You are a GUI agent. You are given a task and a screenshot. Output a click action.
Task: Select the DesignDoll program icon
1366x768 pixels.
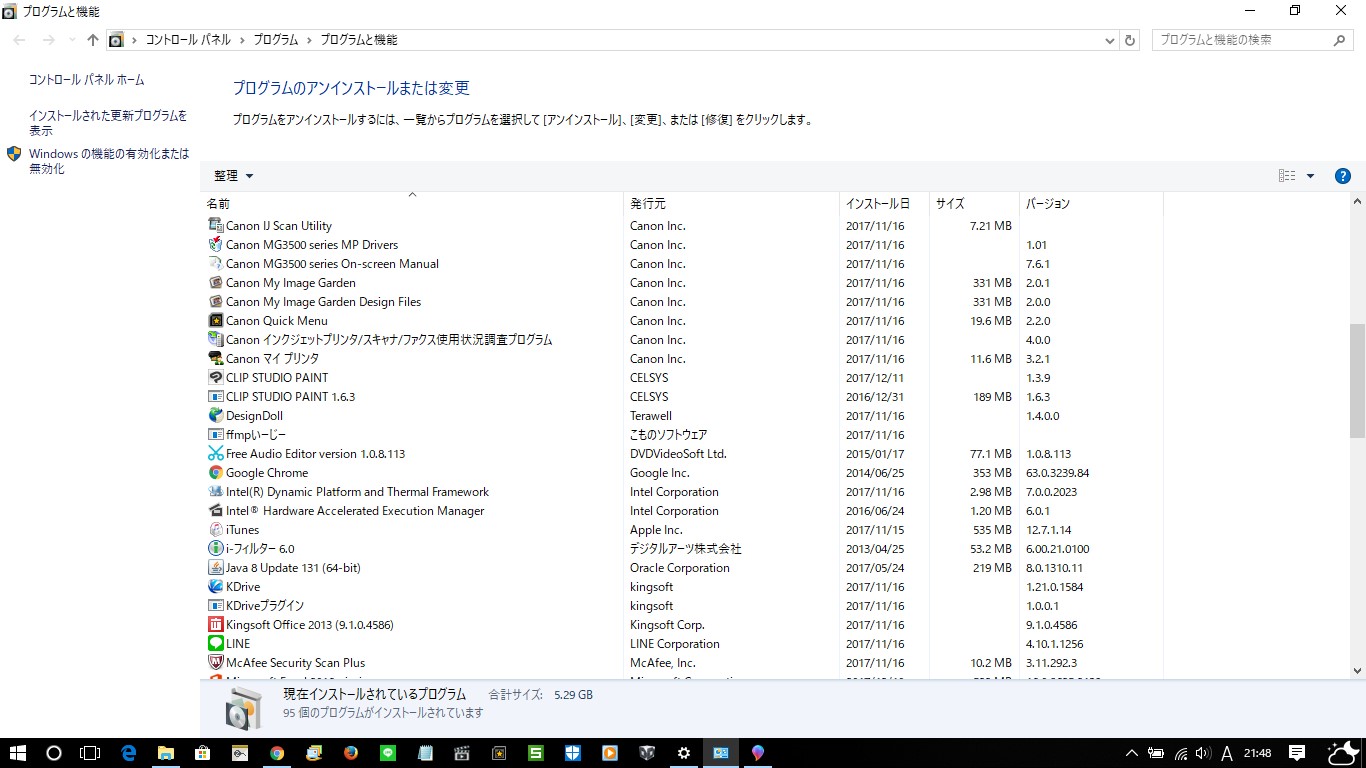click(216, 416)
